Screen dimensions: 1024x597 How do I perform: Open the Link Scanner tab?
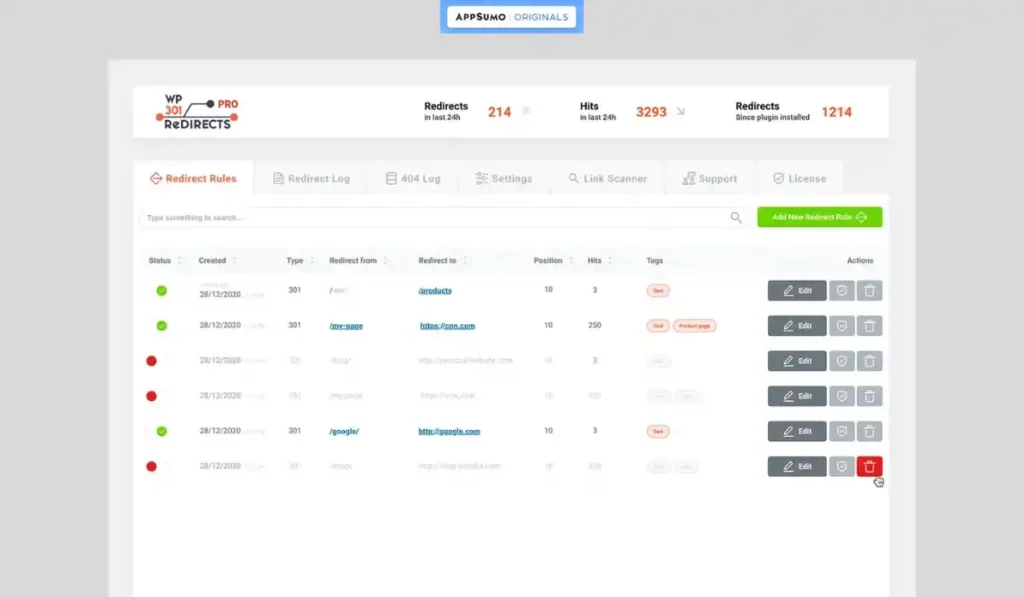click(607, 179)
